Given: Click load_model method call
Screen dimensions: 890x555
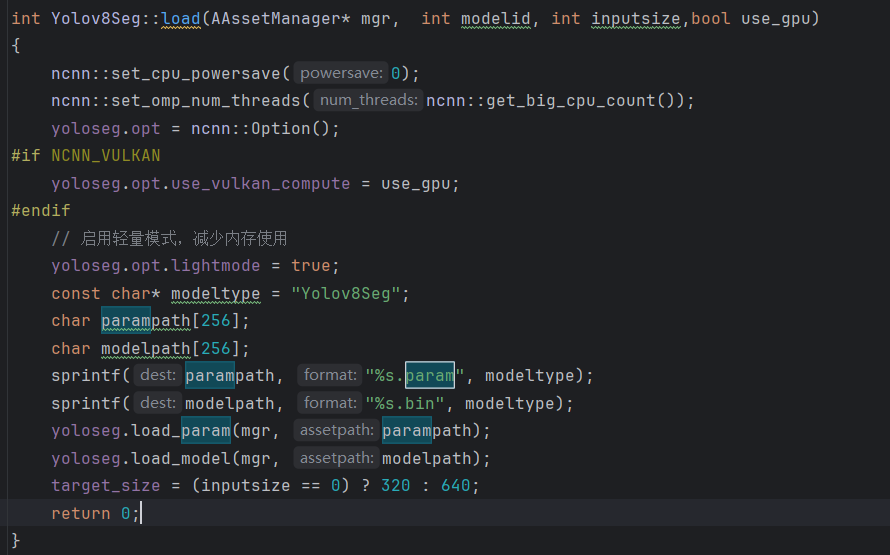Looking at the screenshot, I should (x=181, y=459).
